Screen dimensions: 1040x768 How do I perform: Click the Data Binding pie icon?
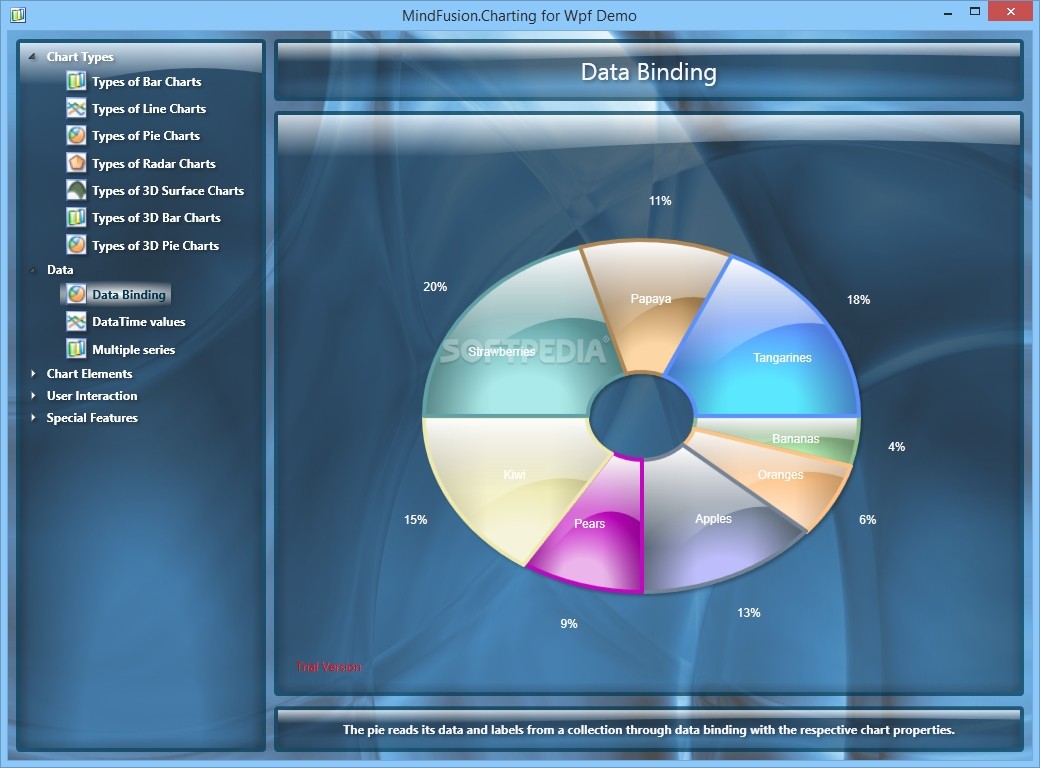click(x=76, y=294)
